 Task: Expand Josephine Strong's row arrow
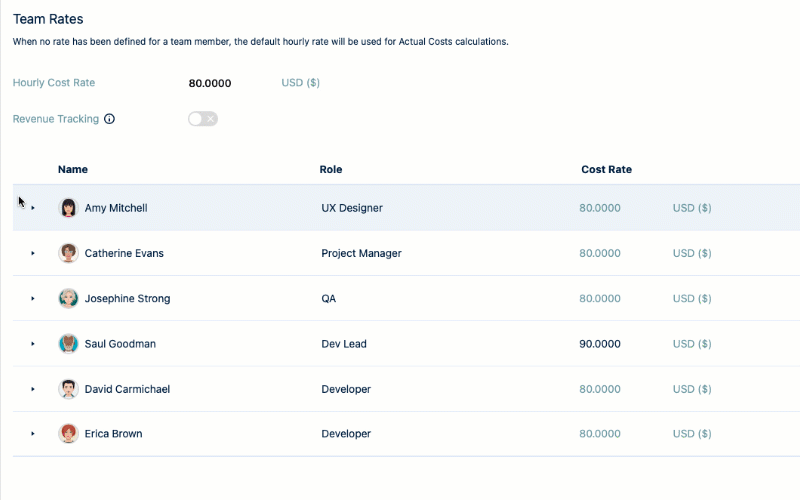[x=33, y=298]
